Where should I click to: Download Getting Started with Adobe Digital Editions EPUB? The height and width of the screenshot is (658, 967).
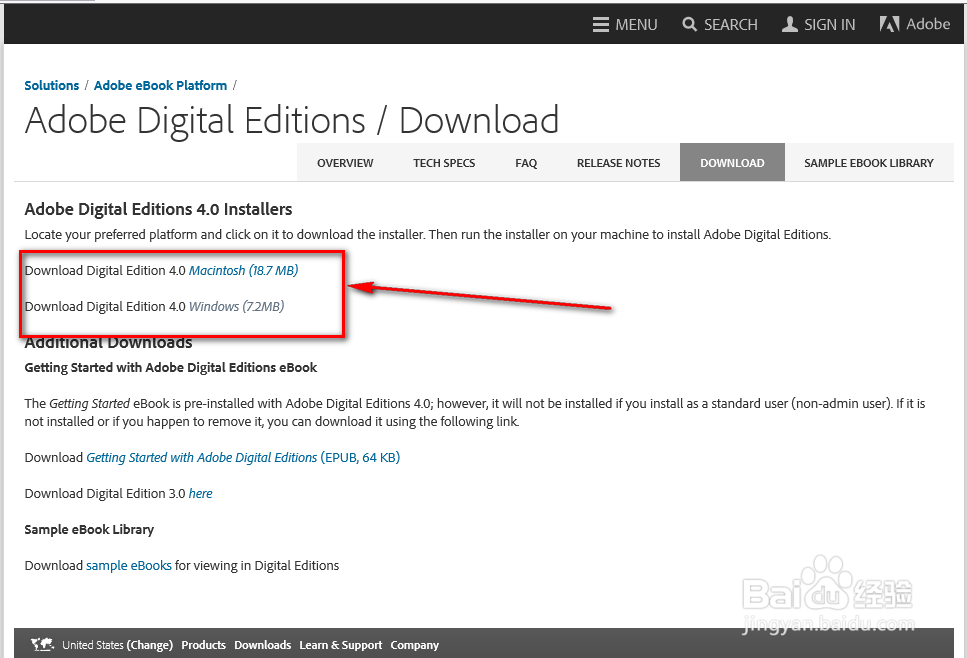243,458
